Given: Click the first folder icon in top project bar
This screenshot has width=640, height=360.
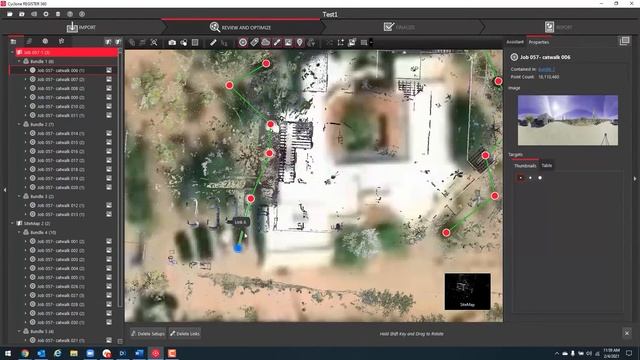Looking at the screenshot, I should pos(10,14).
